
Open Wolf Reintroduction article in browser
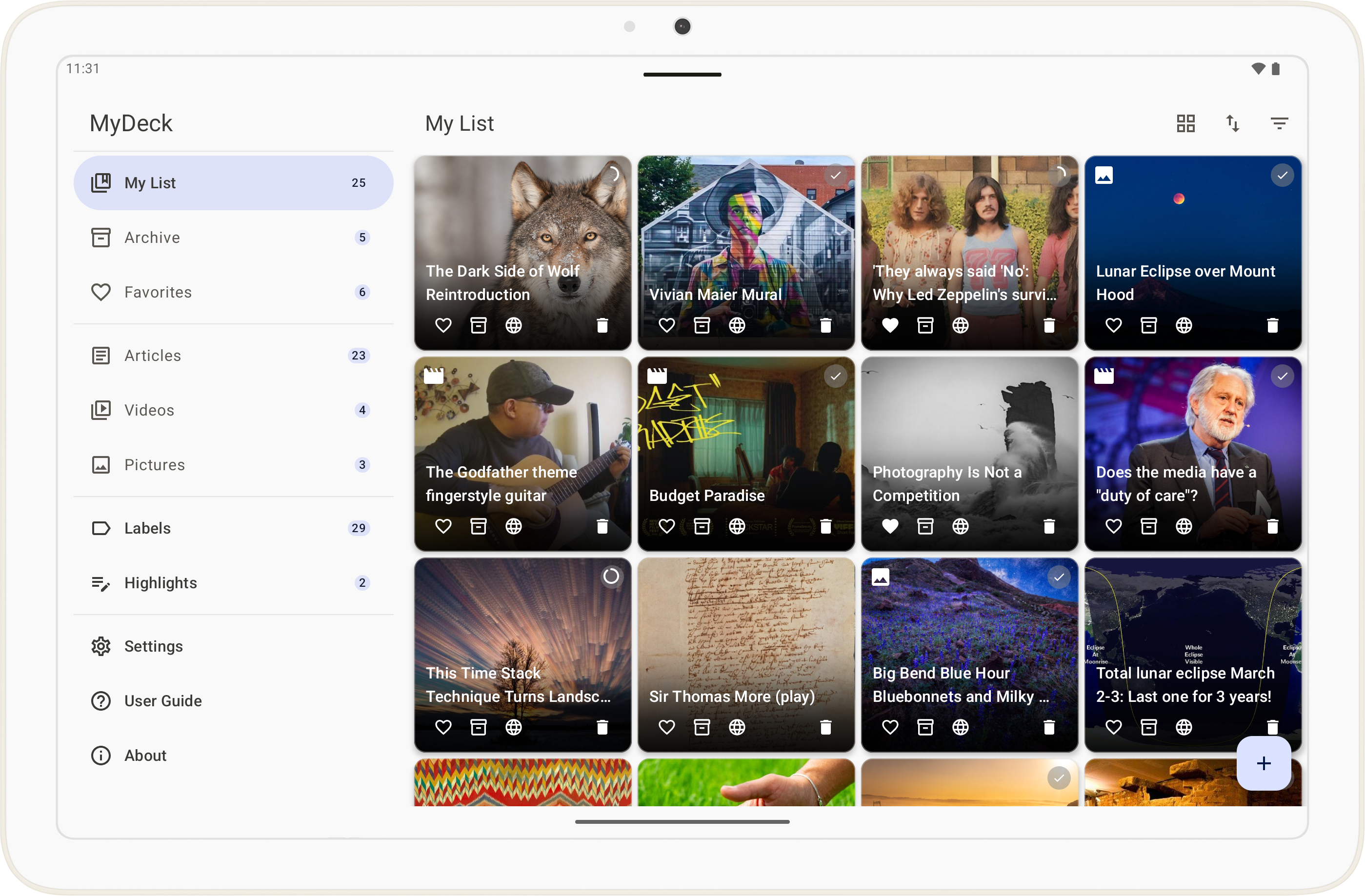513,325
